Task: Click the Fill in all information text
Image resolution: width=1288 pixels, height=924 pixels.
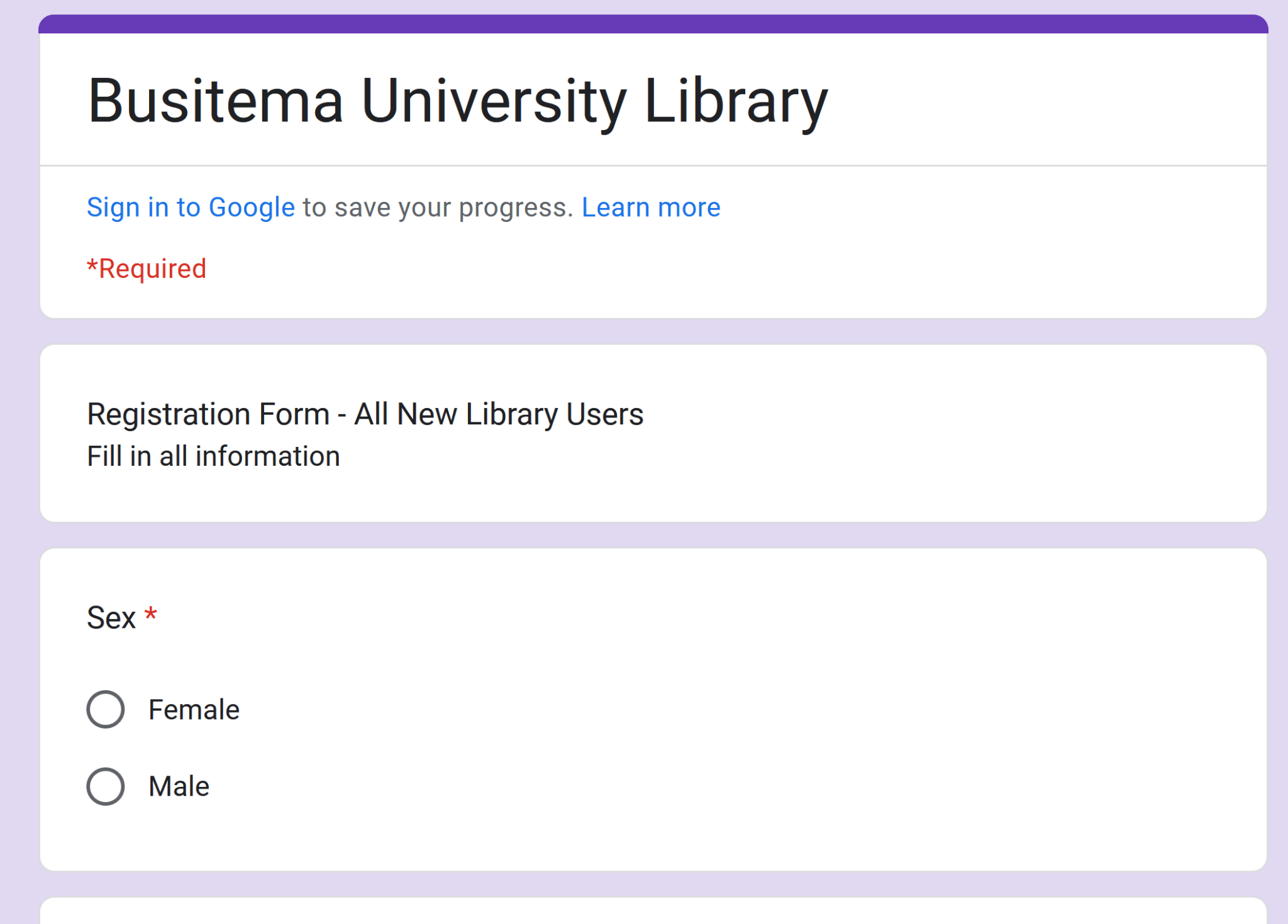Action: (213, 456)
